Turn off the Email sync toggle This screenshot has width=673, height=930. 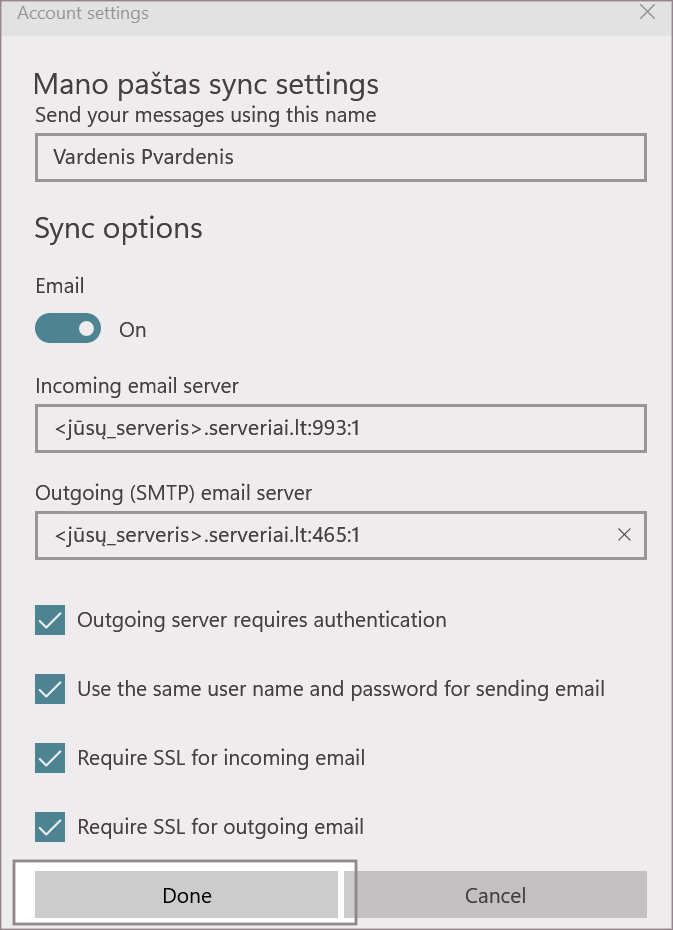(68, 328)
